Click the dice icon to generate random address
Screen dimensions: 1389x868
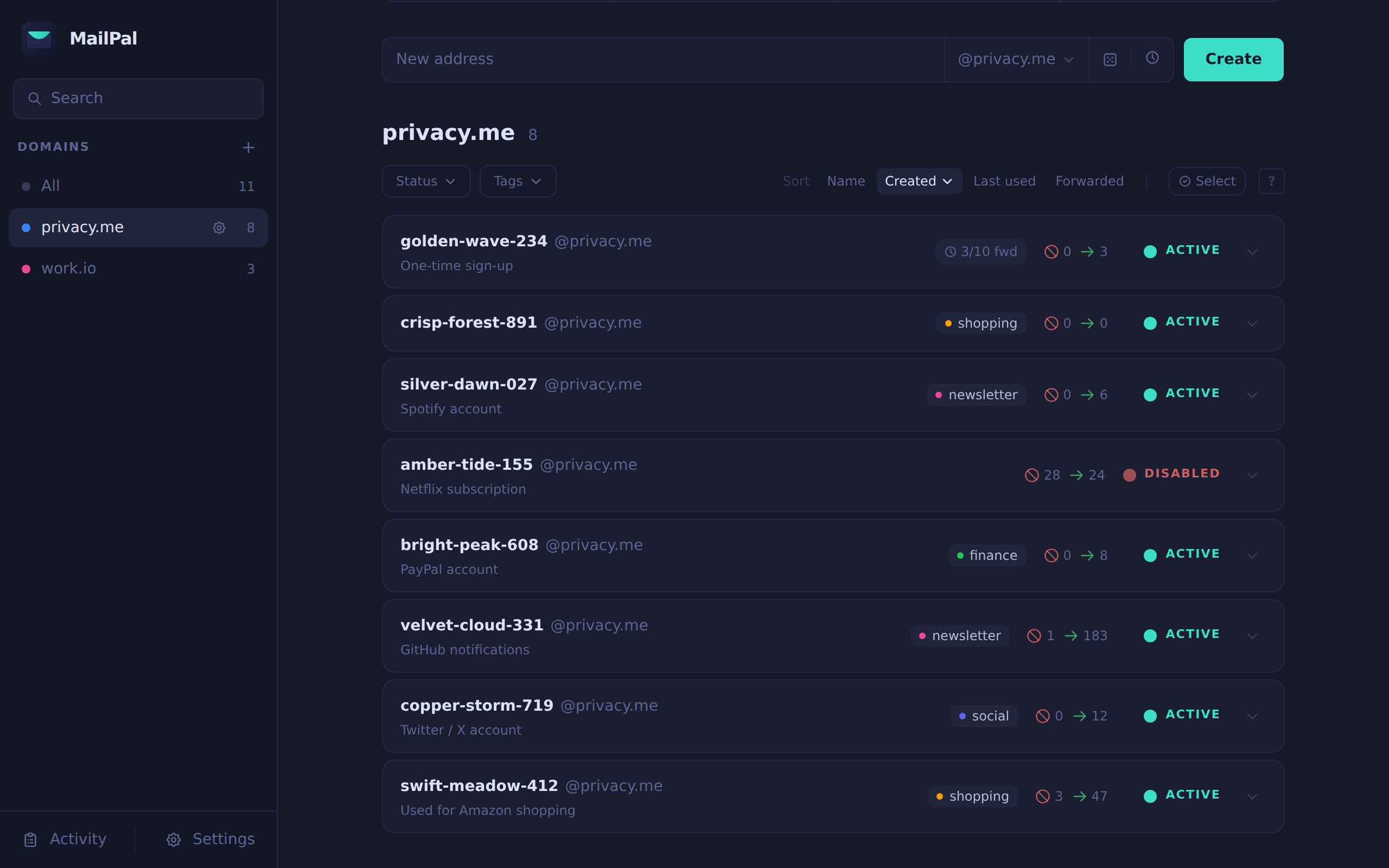coord(1110,59)
